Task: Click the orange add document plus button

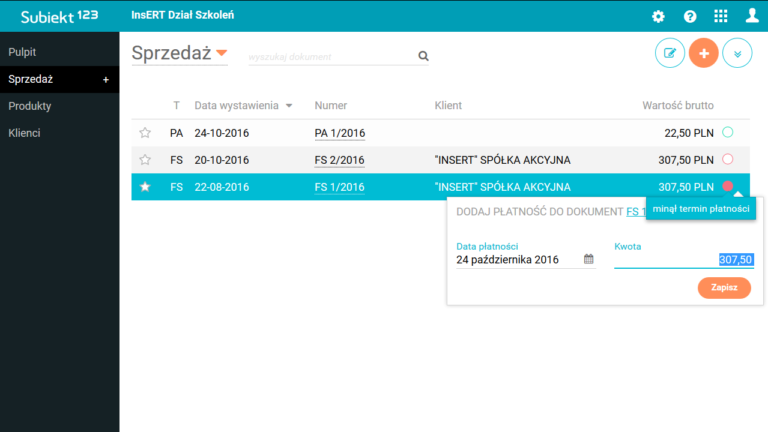Action: tap(703, 53)
